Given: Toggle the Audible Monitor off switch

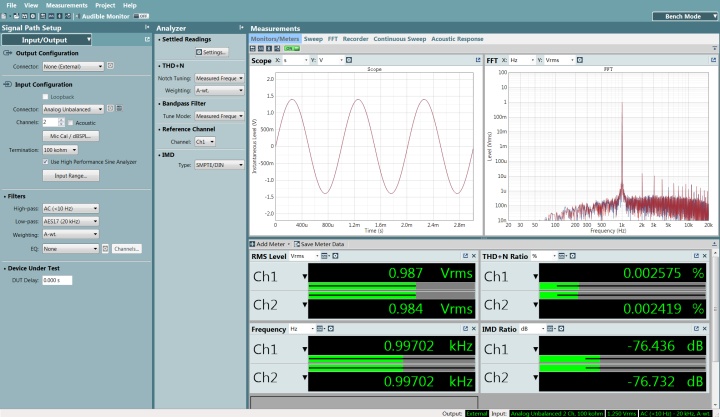Looking at the screenshot, I should pyautogui.click(x=142, y=16).
